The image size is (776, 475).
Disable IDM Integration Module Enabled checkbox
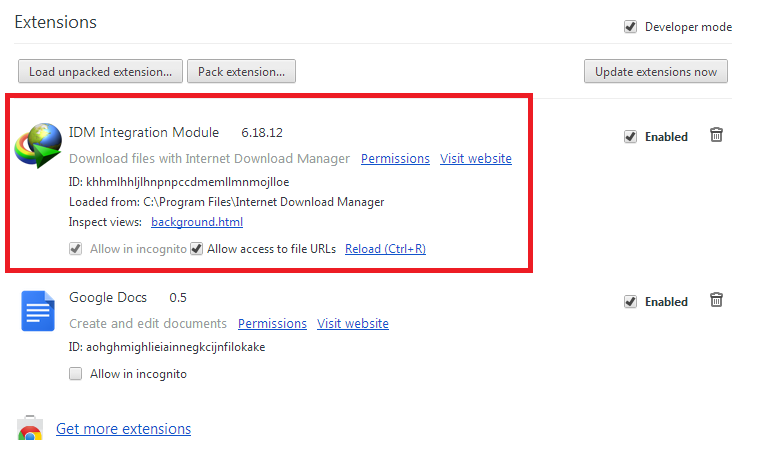pos(630,137)
